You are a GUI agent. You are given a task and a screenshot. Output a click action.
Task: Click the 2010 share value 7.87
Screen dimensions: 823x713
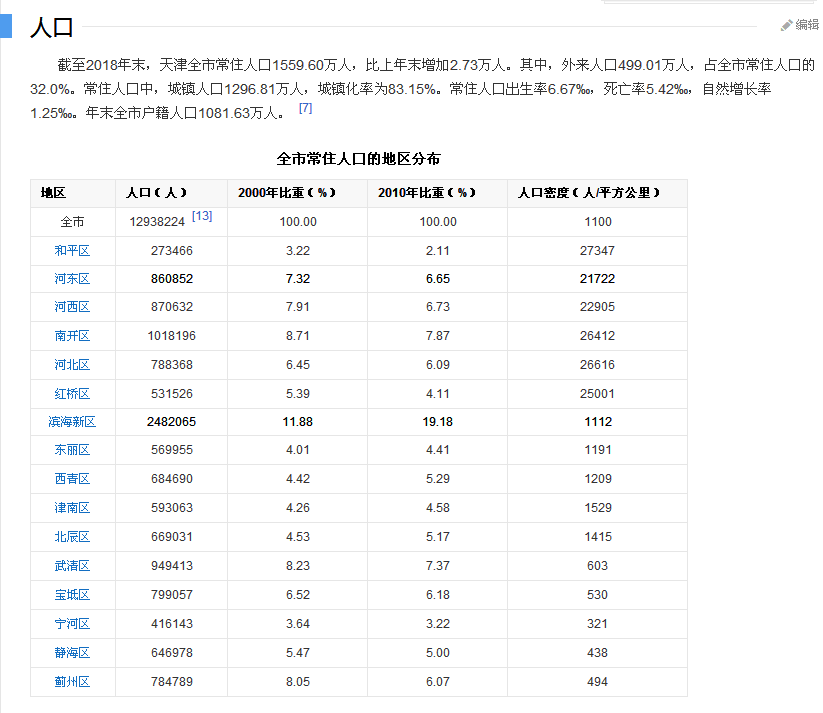pyautogui.click(x=438, y=335)
